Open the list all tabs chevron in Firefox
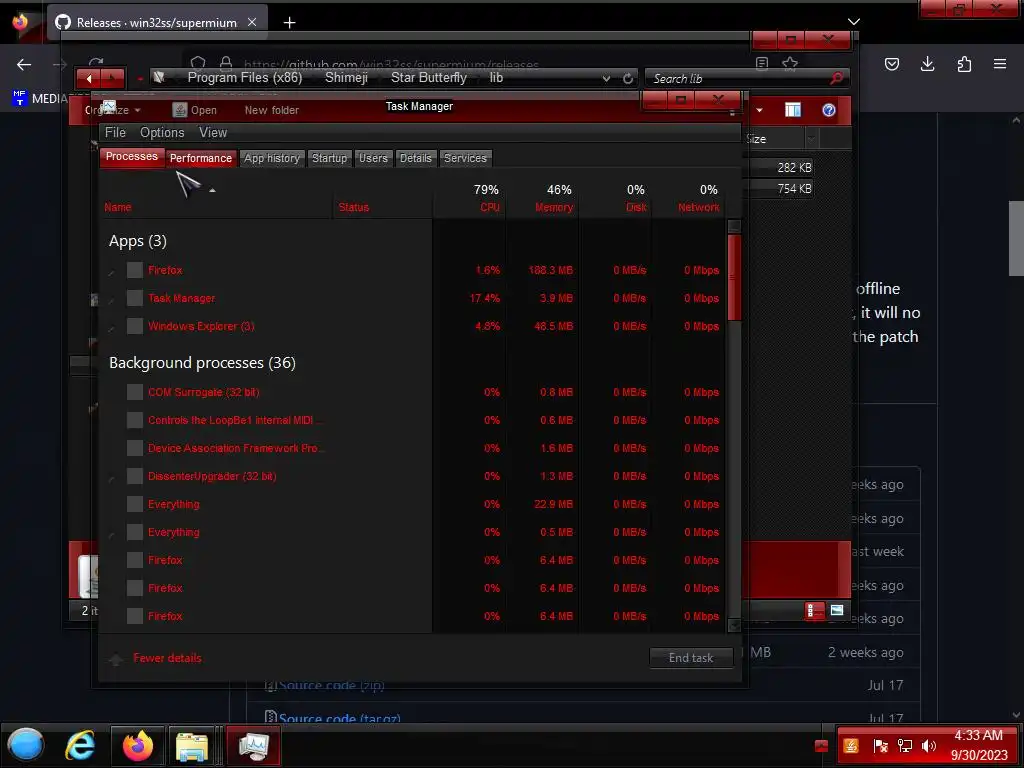Viewport: 1024px width, 768px height. pos(854,22)
